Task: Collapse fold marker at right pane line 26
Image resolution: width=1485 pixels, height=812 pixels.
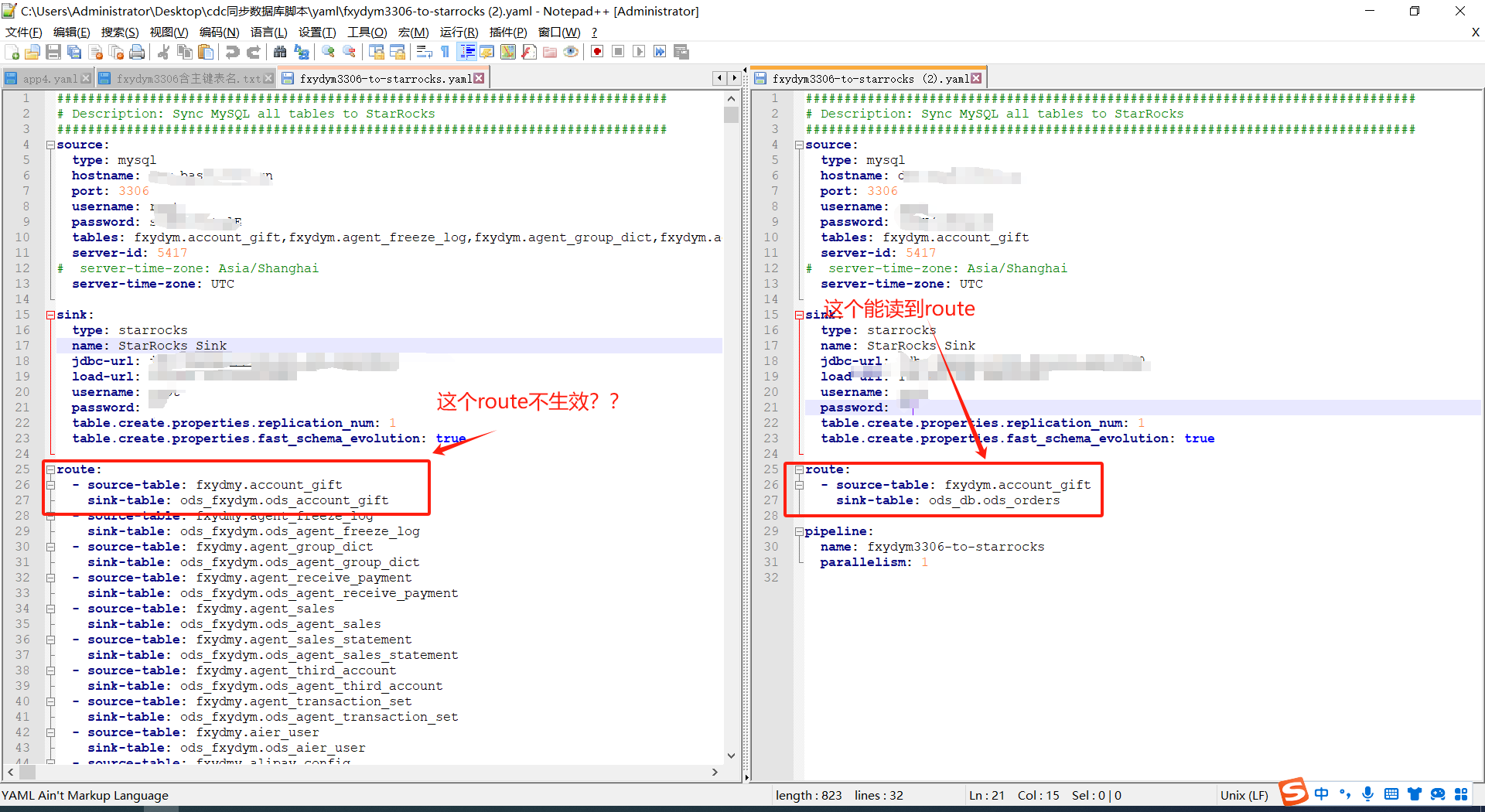Action: pos(799,485)
